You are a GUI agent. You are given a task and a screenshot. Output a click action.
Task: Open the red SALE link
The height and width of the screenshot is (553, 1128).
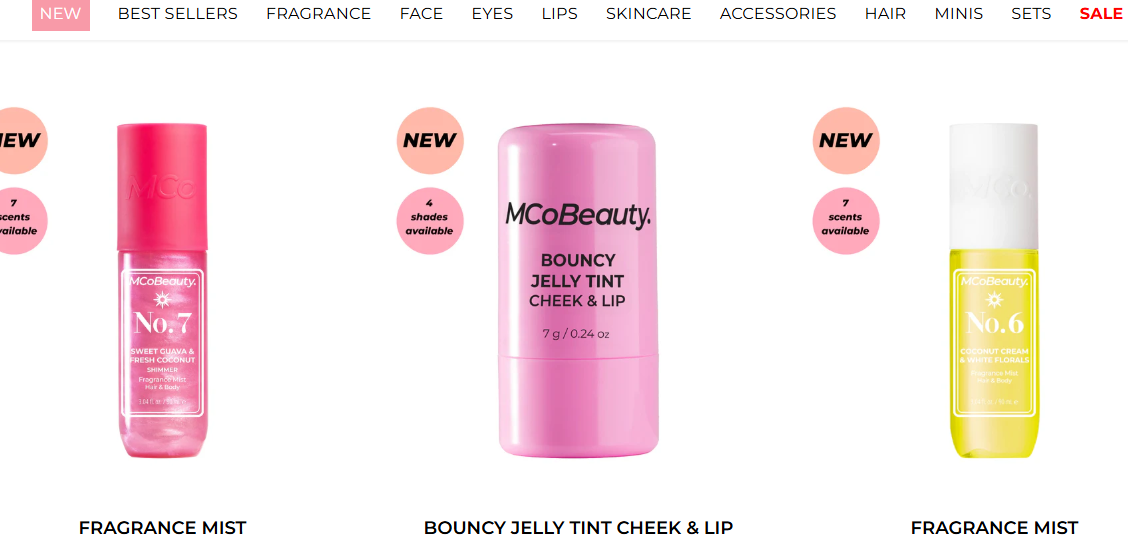[1101, 14]
